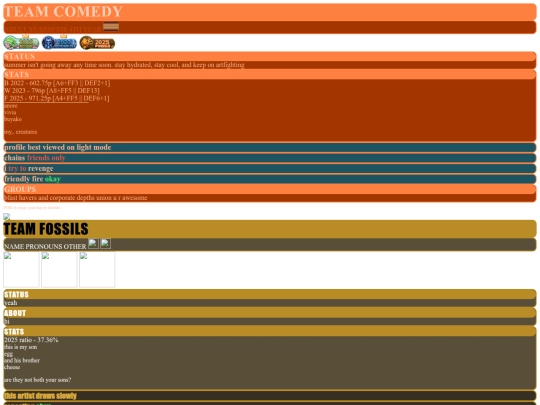Click the striped pride flag icon

click(111, 27)
